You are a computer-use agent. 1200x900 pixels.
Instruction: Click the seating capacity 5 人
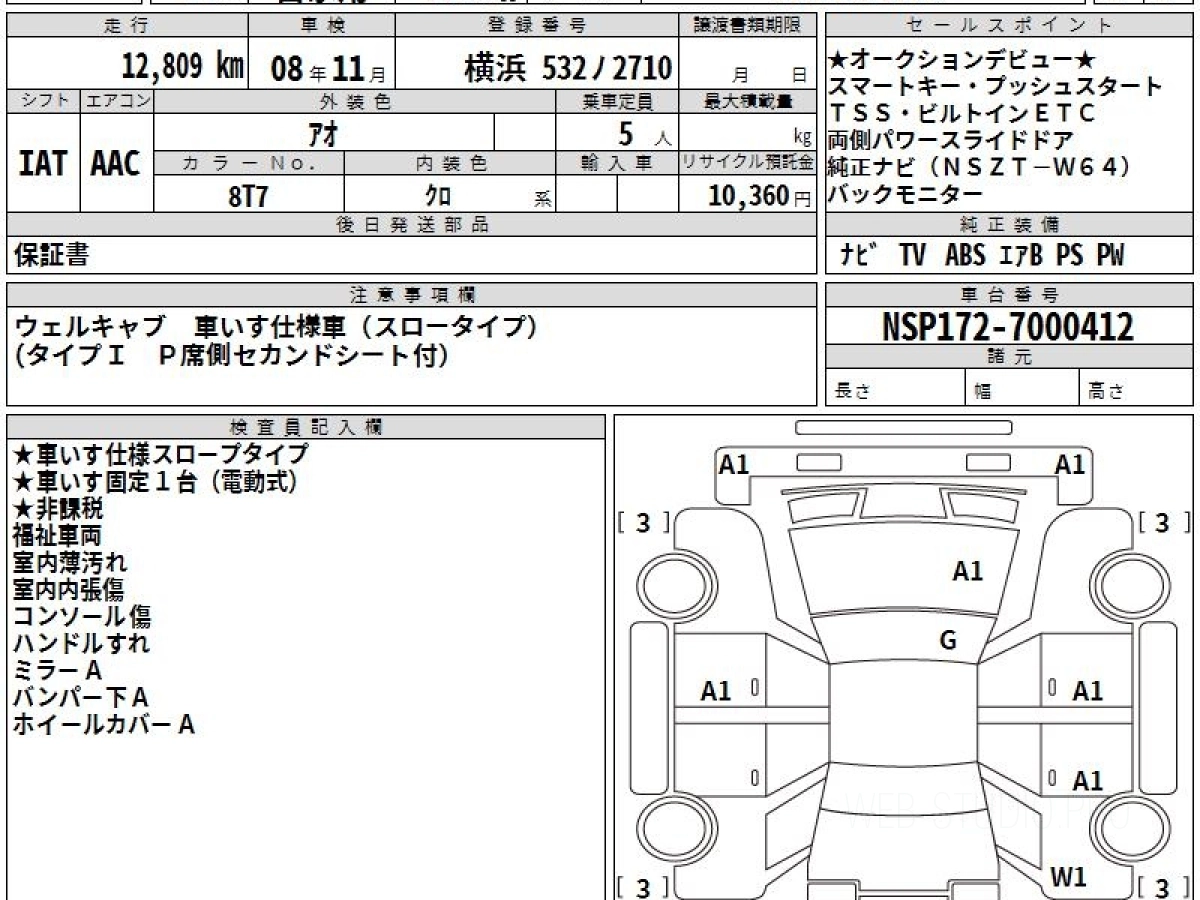(645, 133)
